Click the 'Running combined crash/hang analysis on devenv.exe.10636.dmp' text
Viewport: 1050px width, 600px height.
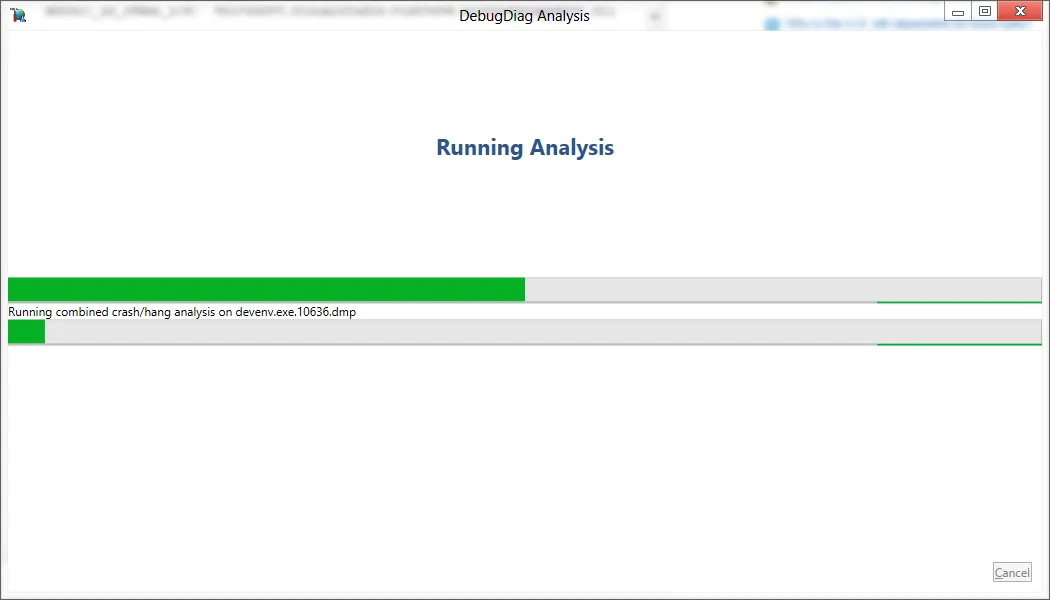click(182, 312)
